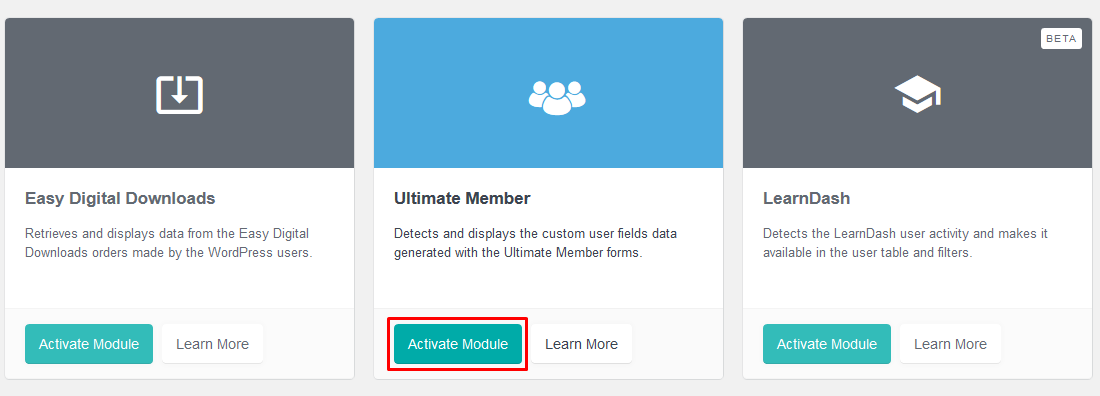Activate the Easy Digital Downloads module
1100x396 pixels.
[x=89, y=344]
